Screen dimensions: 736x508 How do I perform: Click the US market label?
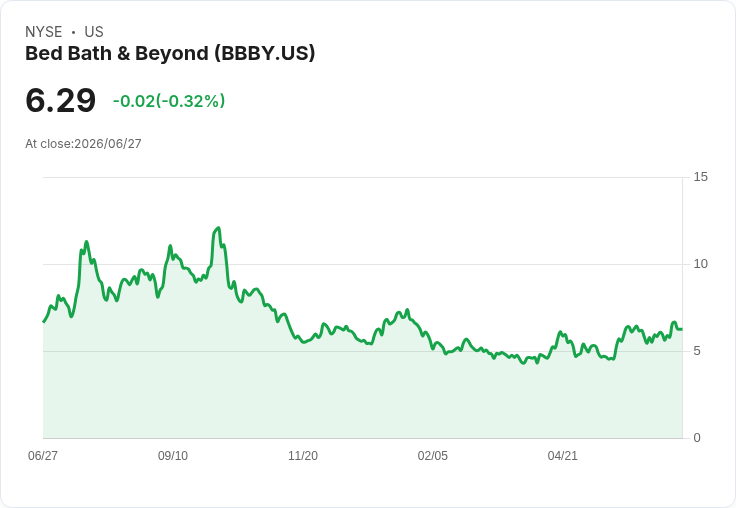[94, 32]
